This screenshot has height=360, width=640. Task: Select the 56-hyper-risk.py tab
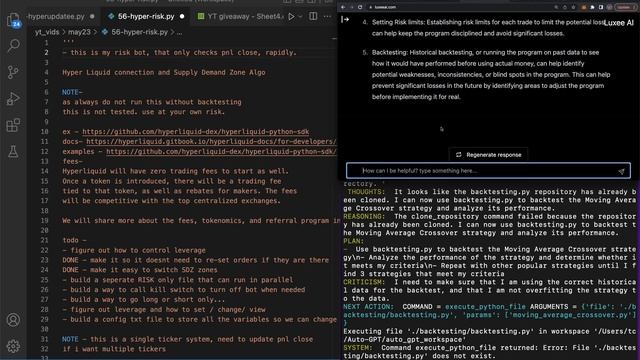146,16
